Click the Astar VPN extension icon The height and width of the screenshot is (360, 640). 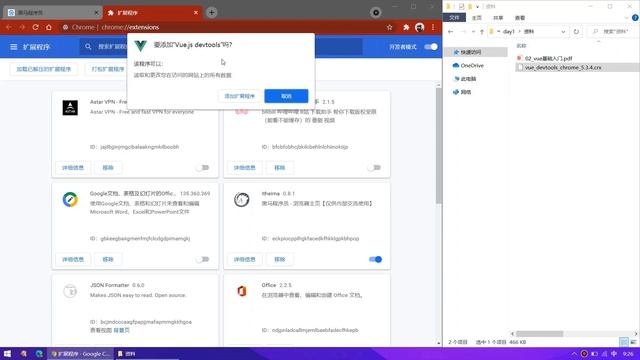(70, 108)
